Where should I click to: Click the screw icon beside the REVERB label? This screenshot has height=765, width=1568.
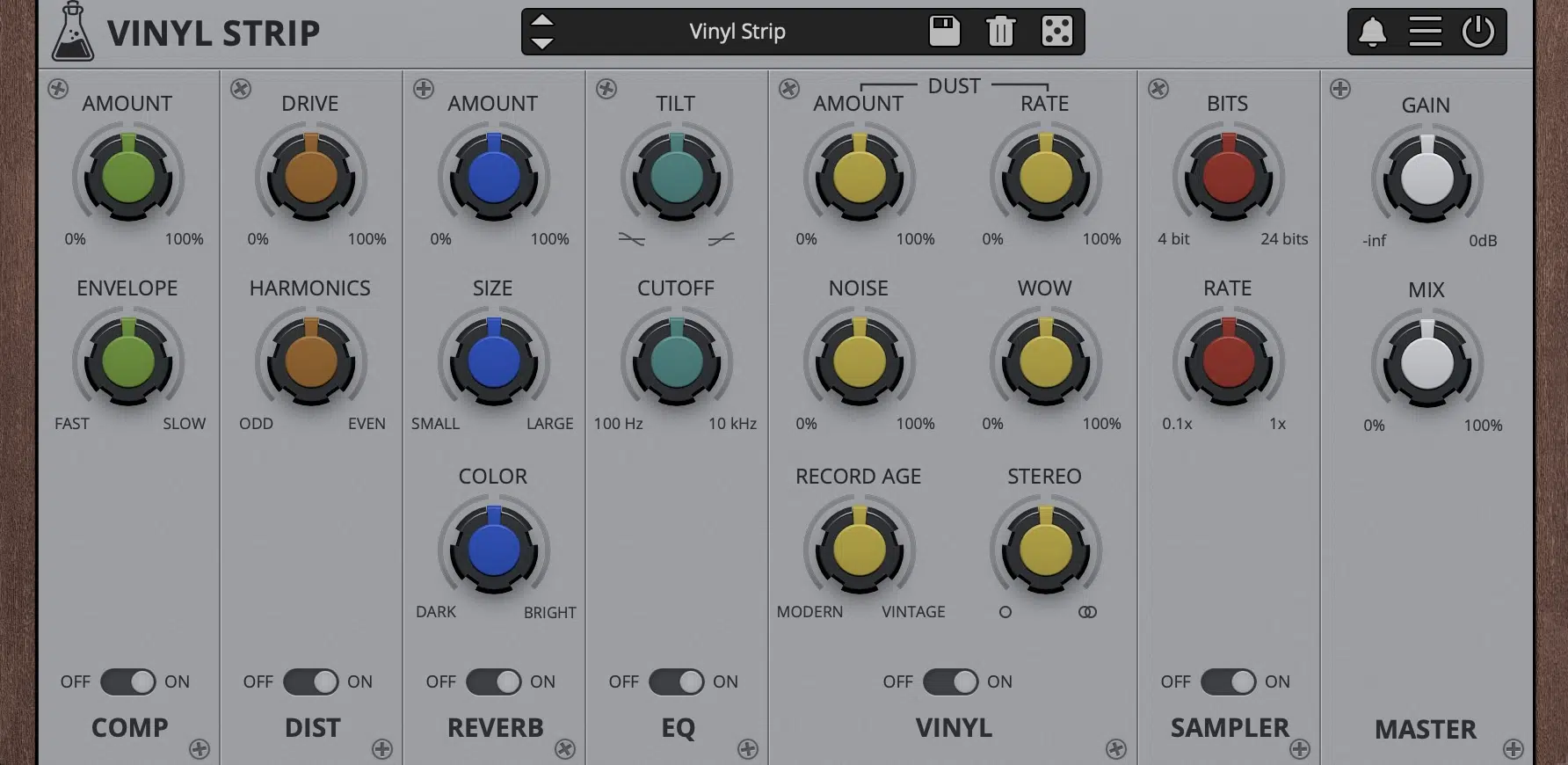pyautogui.click(x=565, y=749)
